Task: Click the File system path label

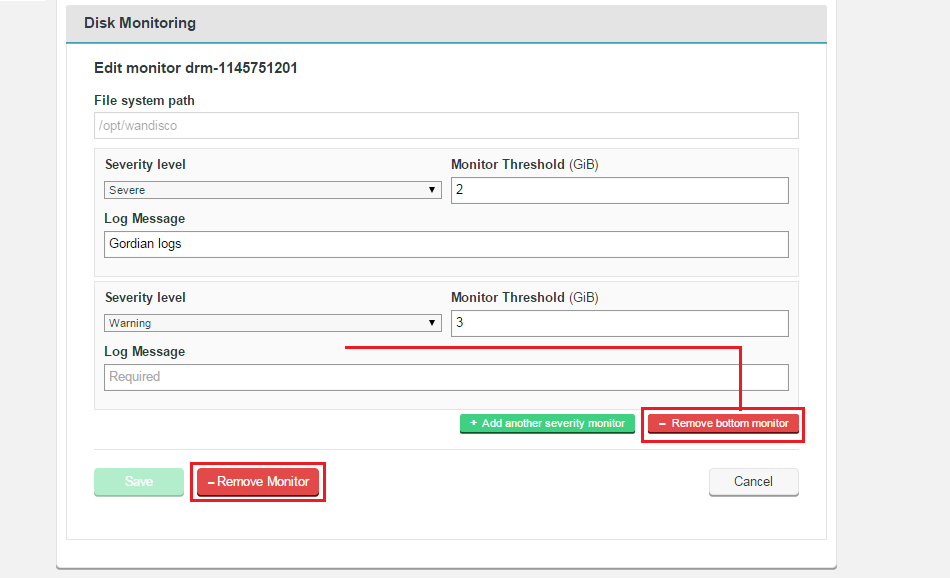Action: pos(144,101)
